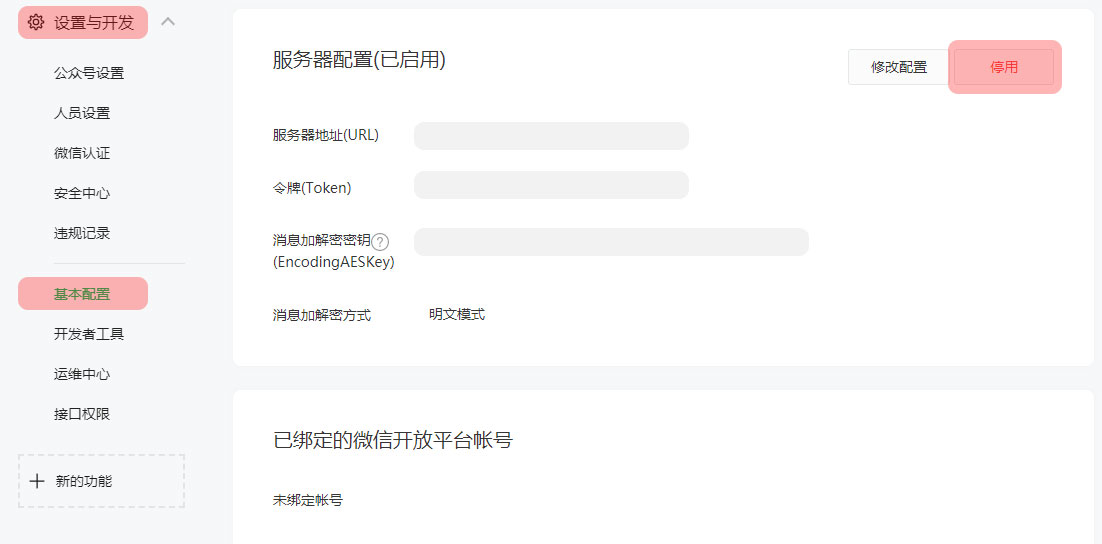Open 开发者工具 in sidebar
Image resolution: width=1102 pixels, height=544 pixels.
pyautogui.click(x=89, y=334)
